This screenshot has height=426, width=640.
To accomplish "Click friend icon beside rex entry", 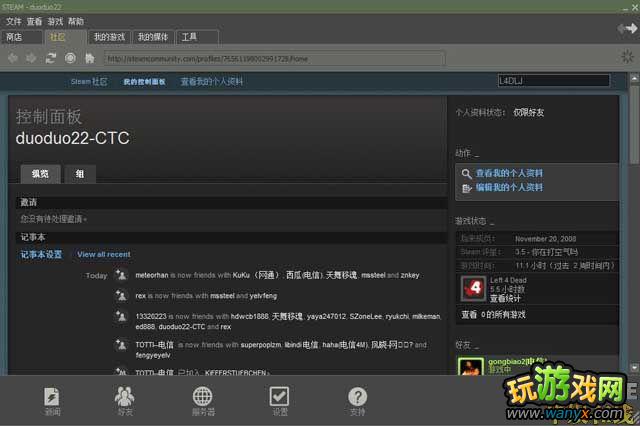I will pos(121,295).
